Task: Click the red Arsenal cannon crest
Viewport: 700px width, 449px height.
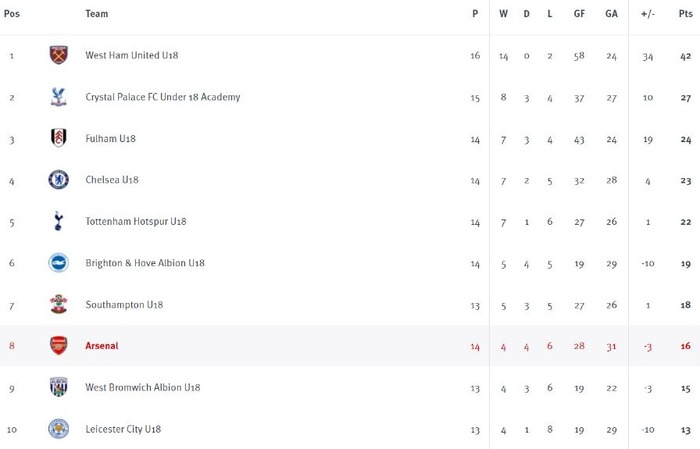Action: [58, 346]
